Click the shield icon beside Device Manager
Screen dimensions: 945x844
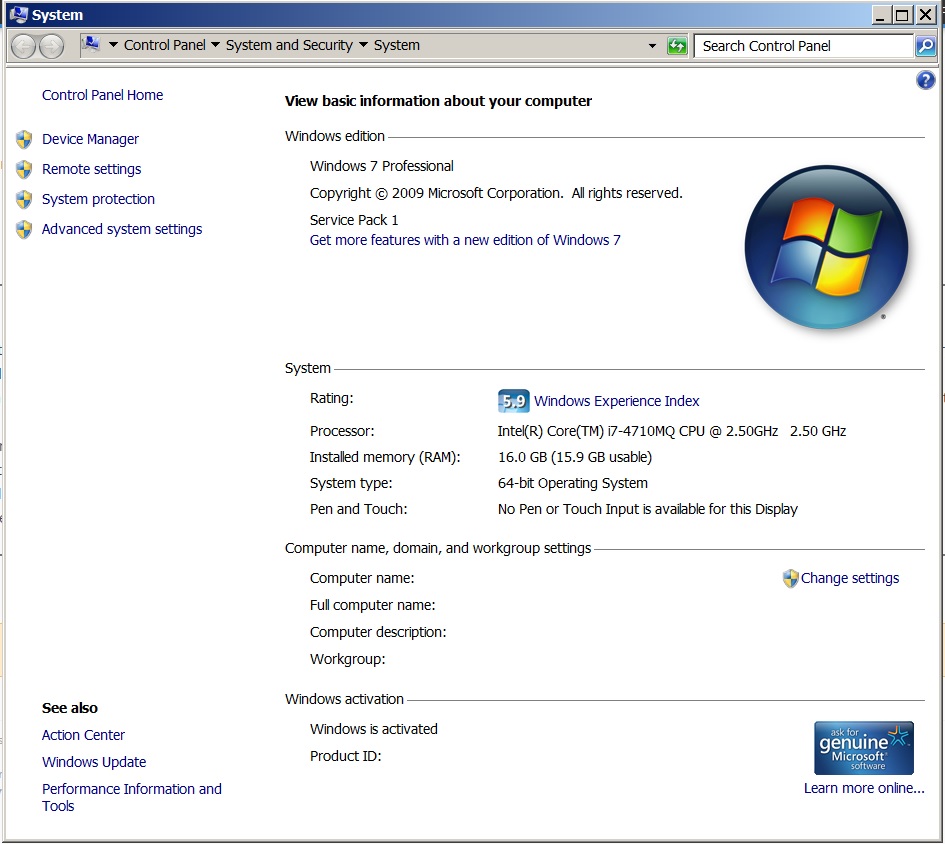click(x=24, y=139)
